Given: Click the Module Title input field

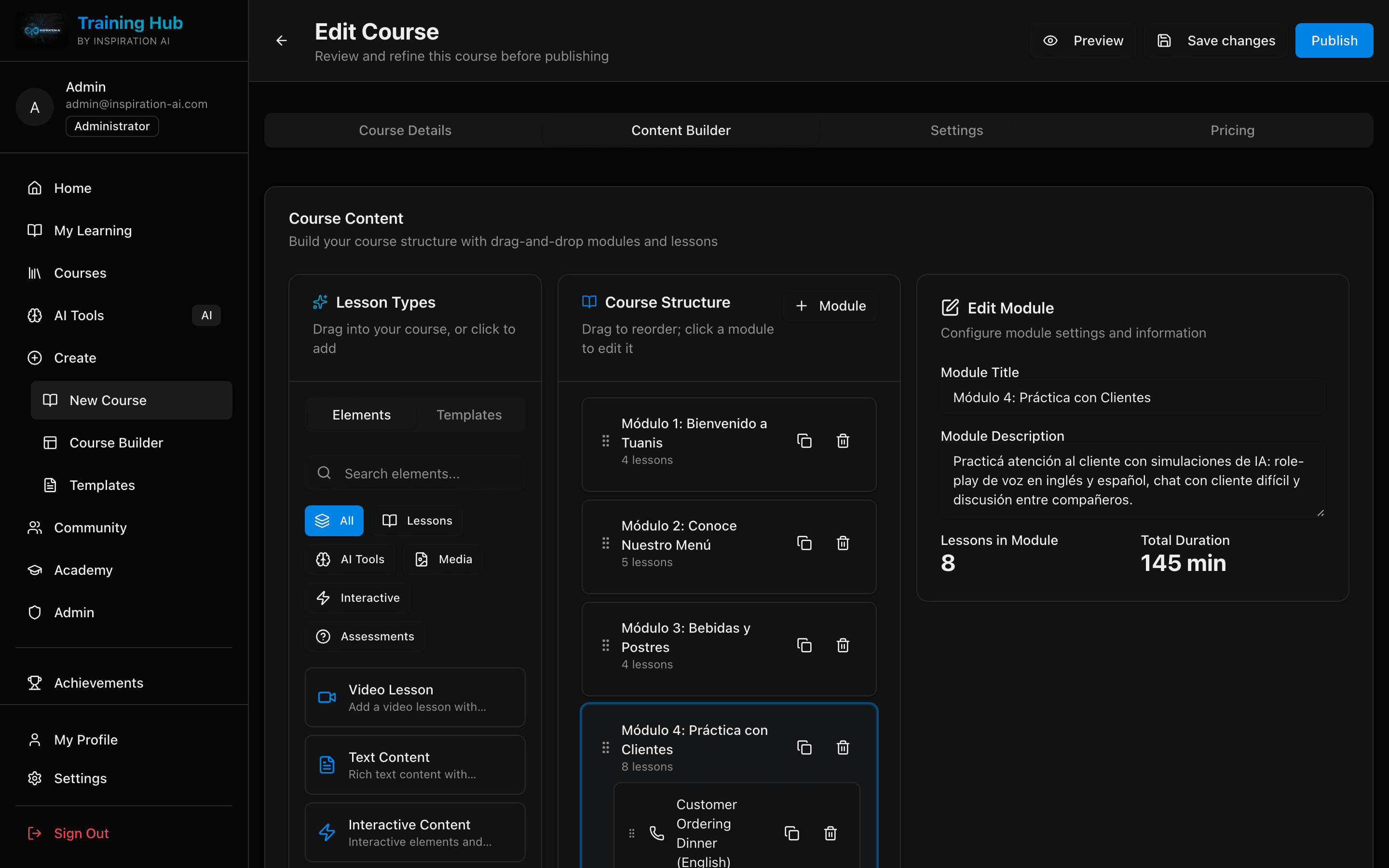Looking at the screenshot, I should [1132, 397].
